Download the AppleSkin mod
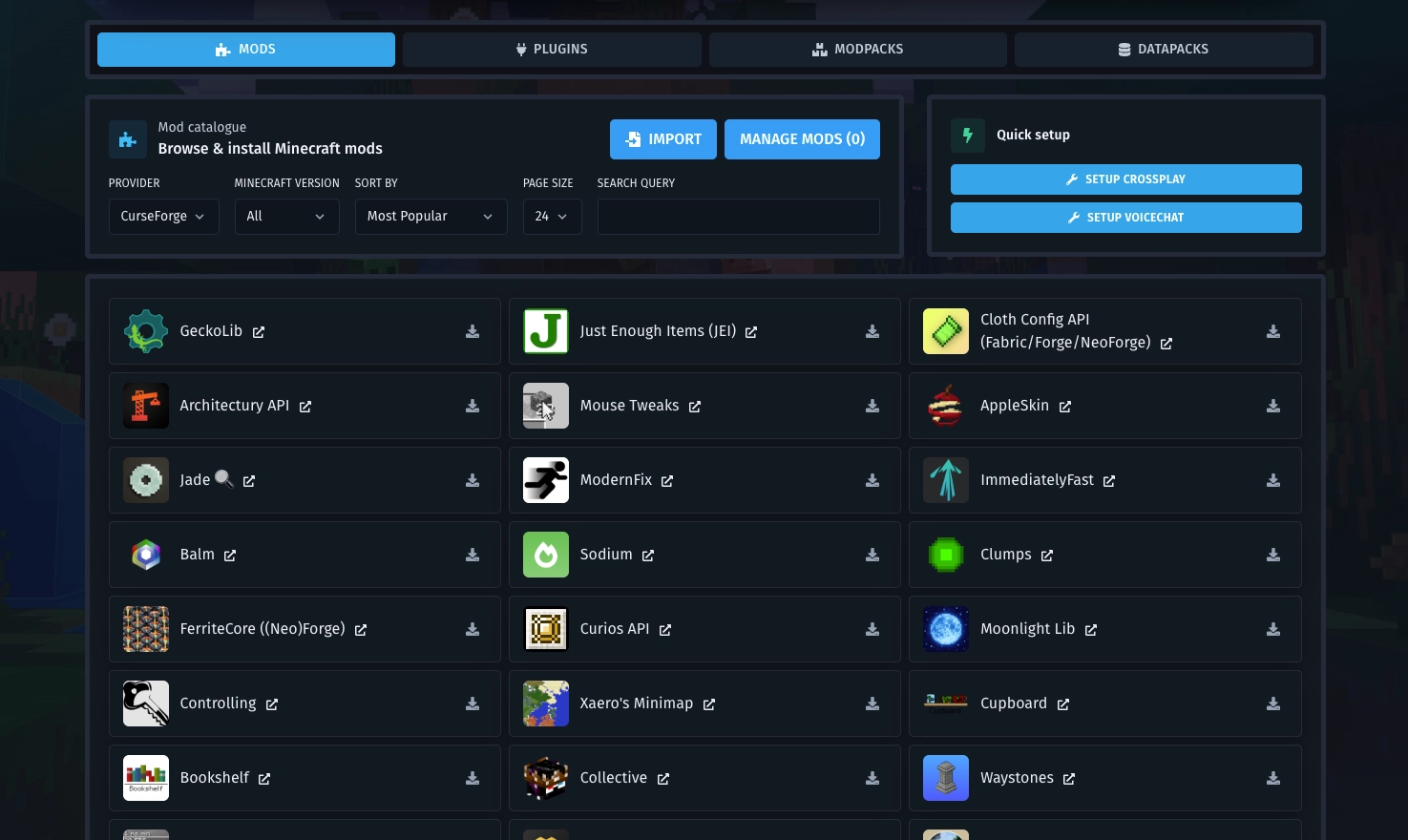Image resolution: width=1408 pixels, height=840 pixels. [x=1273, y=406]
